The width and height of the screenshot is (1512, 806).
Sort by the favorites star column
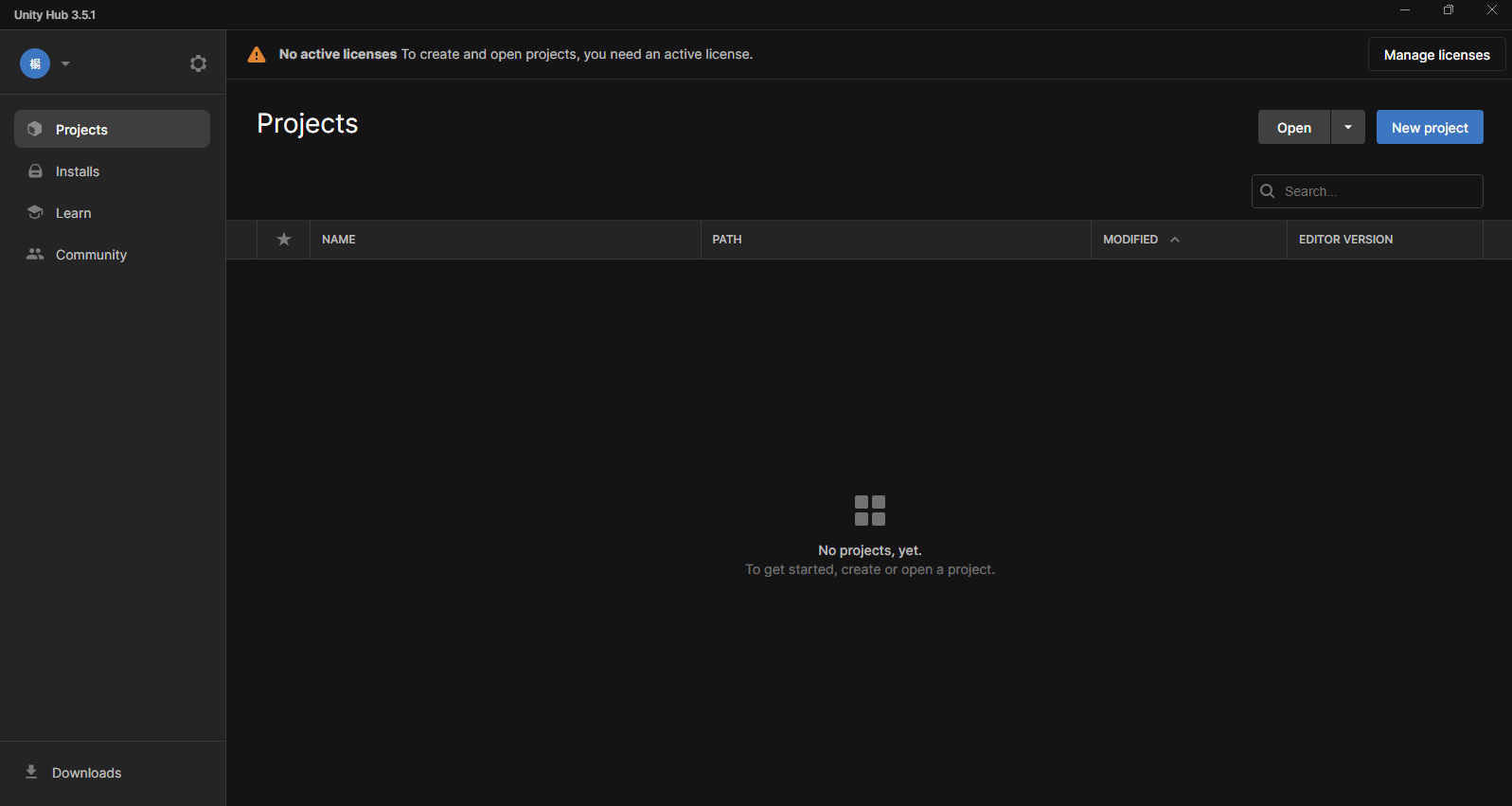click(284, 240)
